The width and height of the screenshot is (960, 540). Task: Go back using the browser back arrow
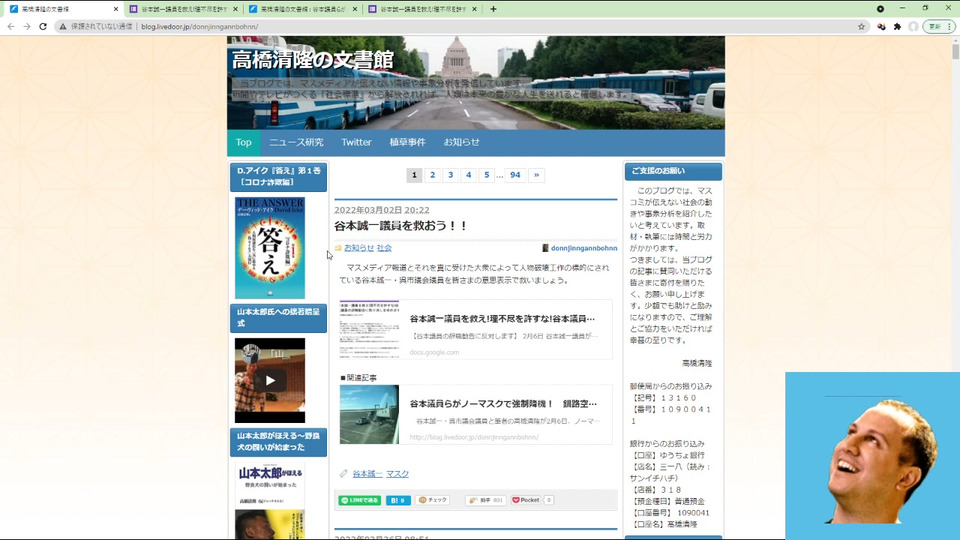click(x=10, y=26)
